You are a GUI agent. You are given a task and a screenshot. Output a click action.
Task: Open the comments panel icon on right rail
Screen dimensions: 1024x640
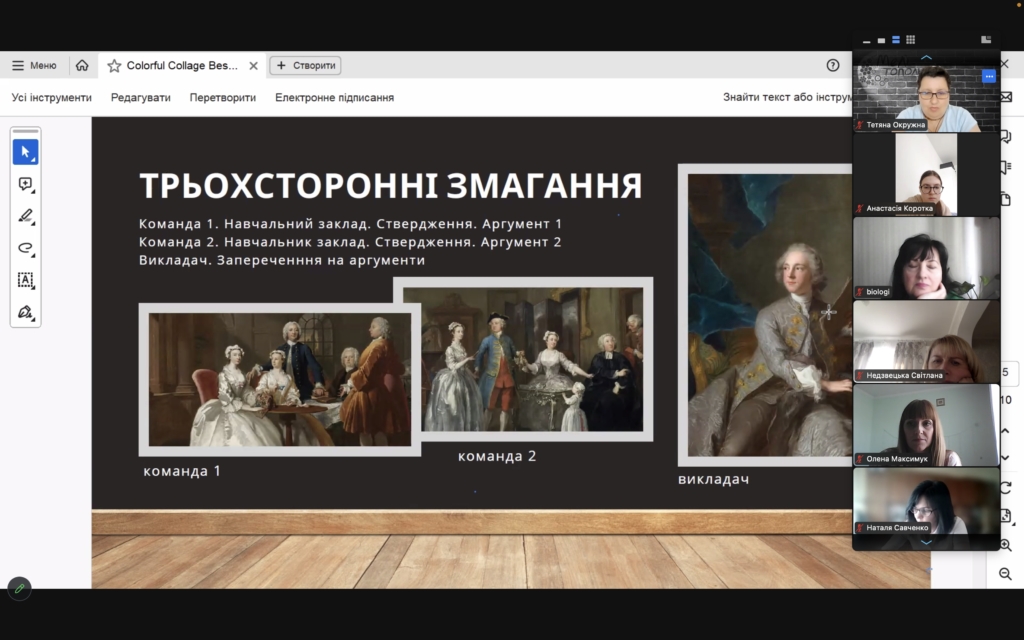[1006, 136]
